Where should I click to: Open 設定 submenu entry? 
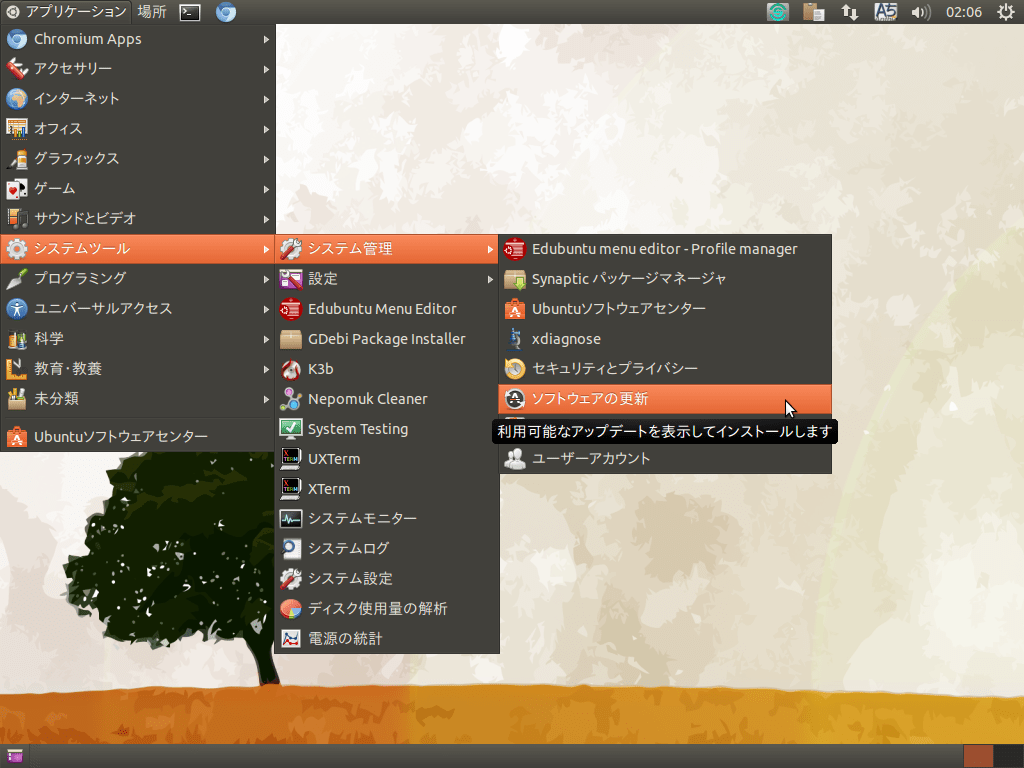pos(387,279)
